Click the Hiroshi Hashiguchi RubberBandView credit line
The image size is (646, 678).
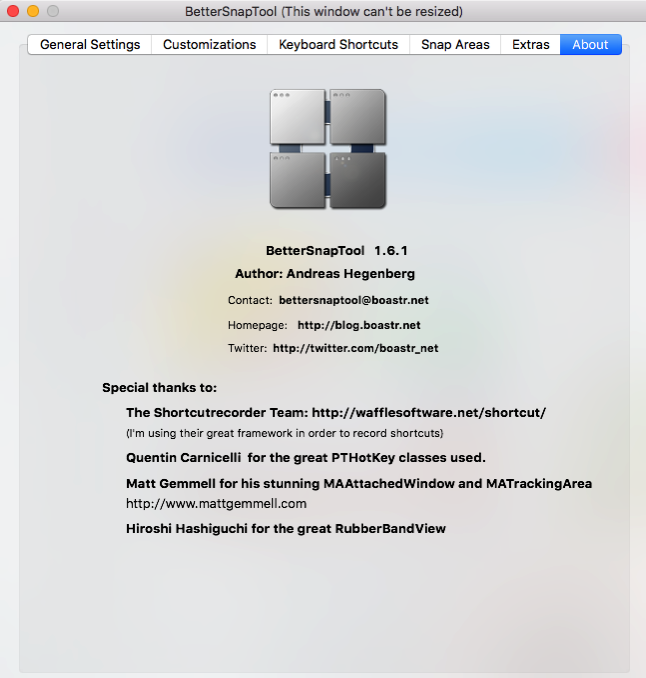(286, 528)
